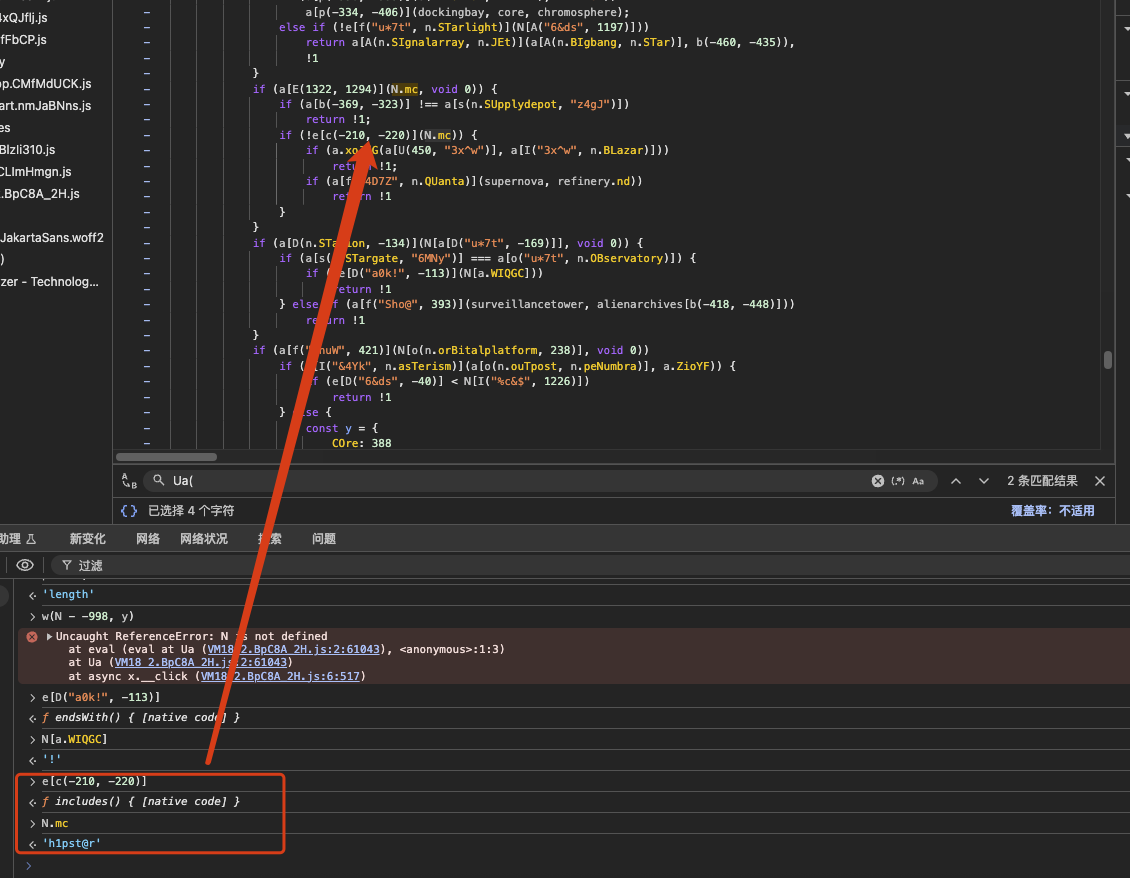Open the 网络状况 drawer tab
This screenshot has width=1130, height=878.
point(204,539)
